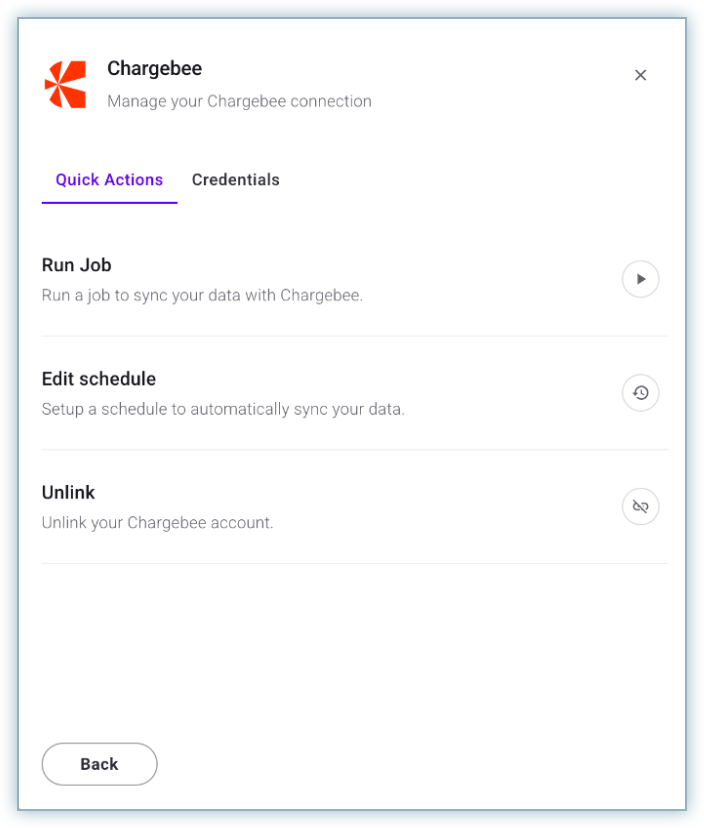Select the Quick Actions tab

tap(109, 180)
